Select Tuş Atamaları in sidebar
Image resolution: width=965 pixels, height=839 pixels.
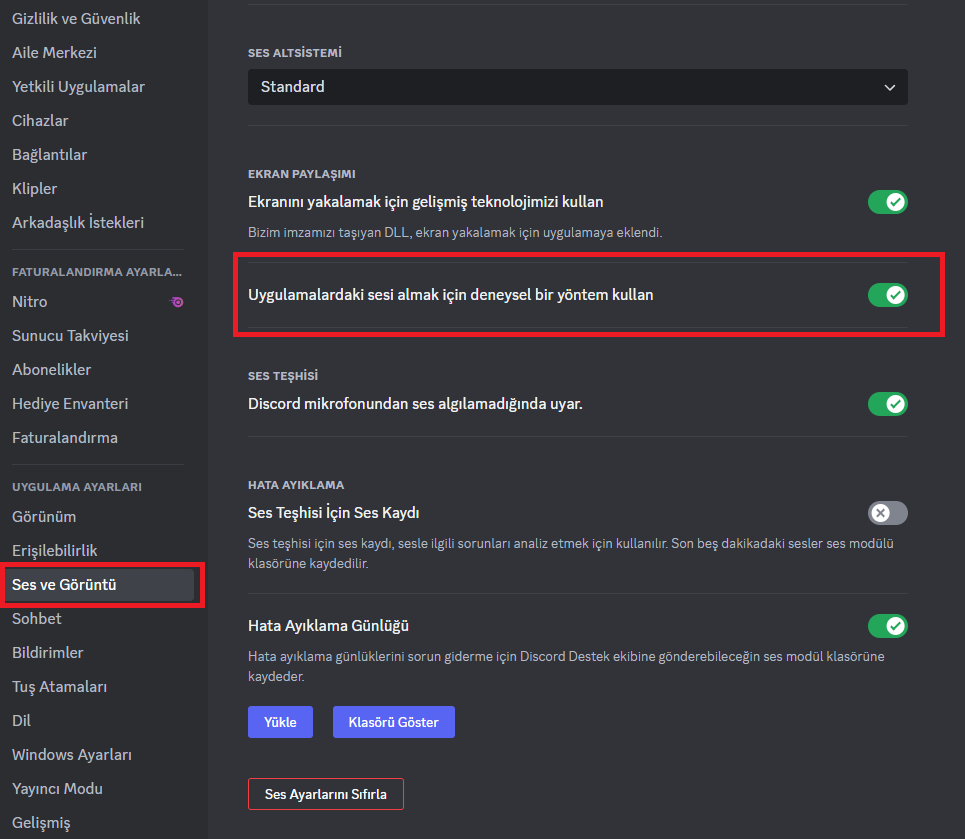point(59,687)
